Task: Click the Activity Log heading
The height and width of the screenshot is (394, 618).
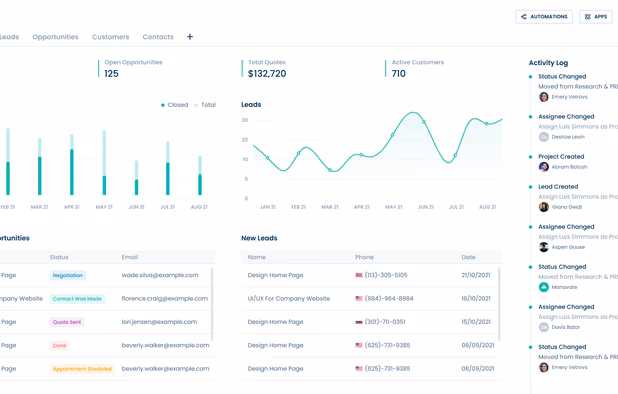Action: pyautogui.click(x=548, y=63)
